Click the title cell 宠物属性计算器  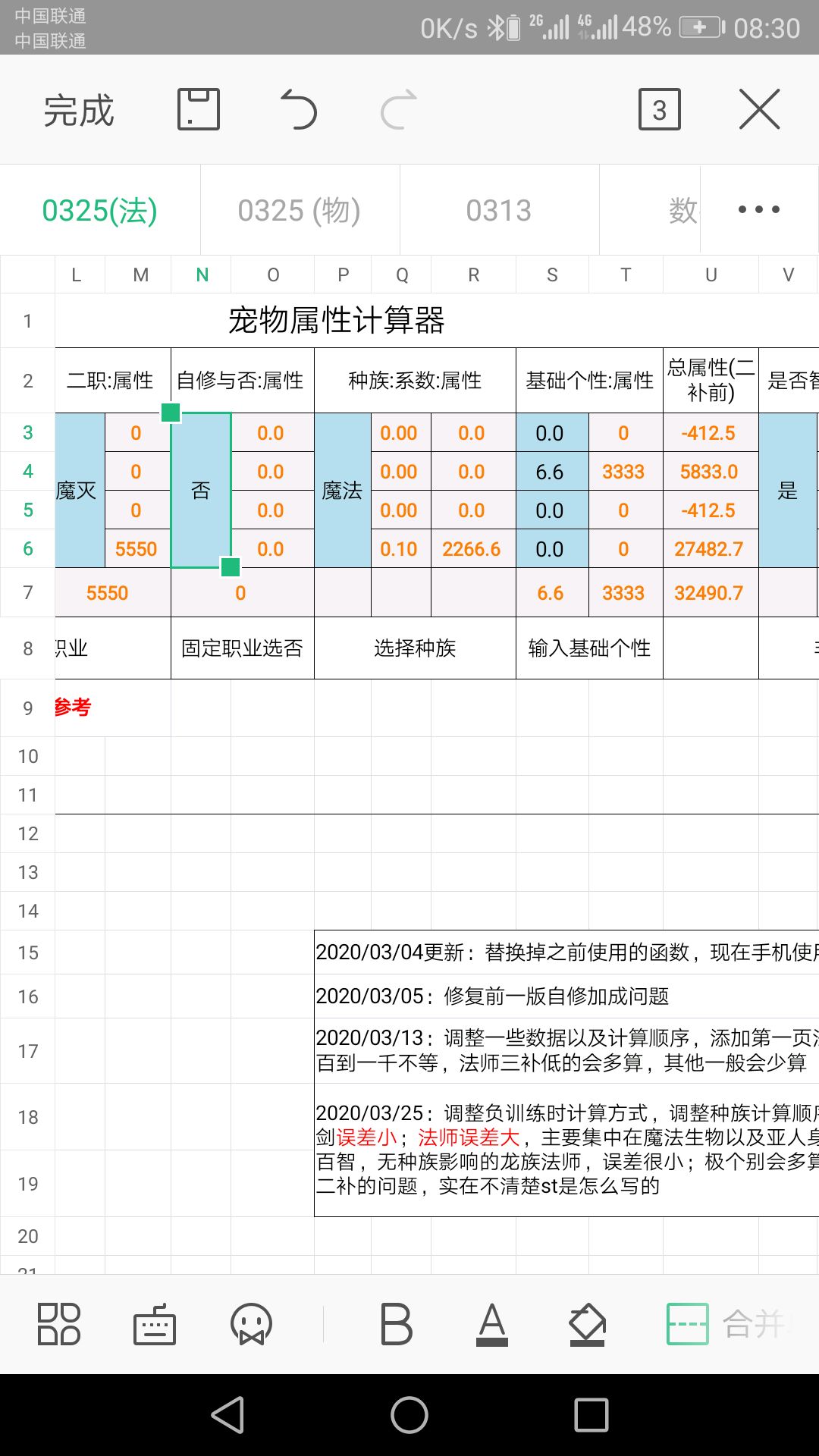coord(336,320)
